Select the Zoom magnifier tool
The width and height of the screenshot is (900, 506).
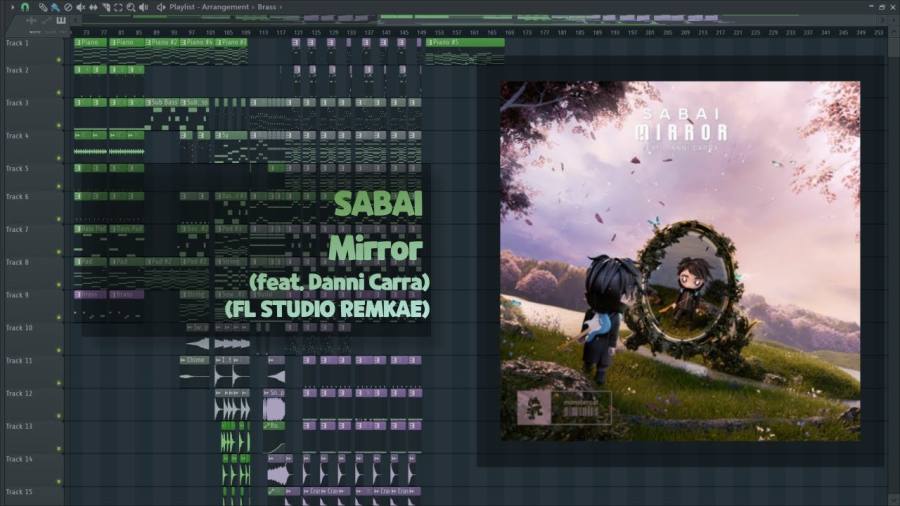tap(131, 7)
